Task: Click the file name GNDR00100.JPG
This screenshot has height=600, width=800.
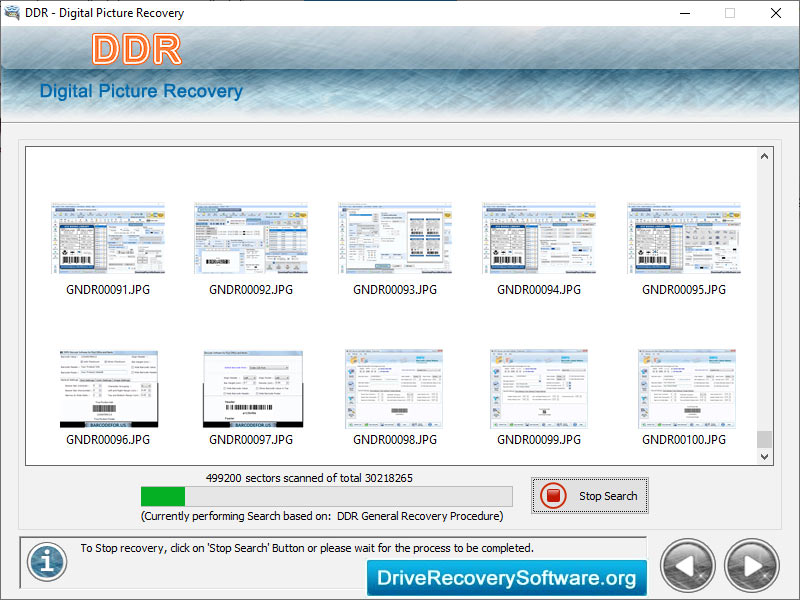Action: (x=684, y=440)
